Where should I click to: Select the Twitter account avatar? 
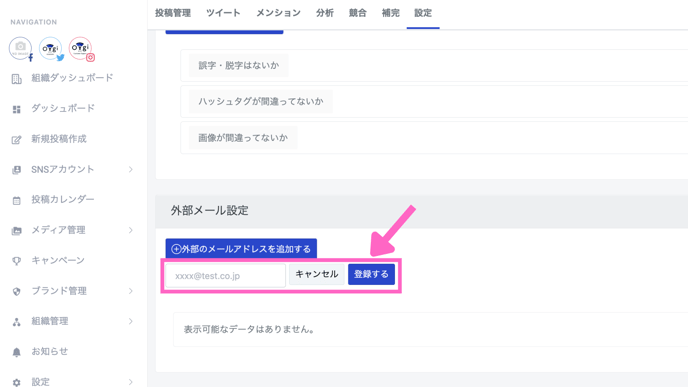[x=50, y=48]
